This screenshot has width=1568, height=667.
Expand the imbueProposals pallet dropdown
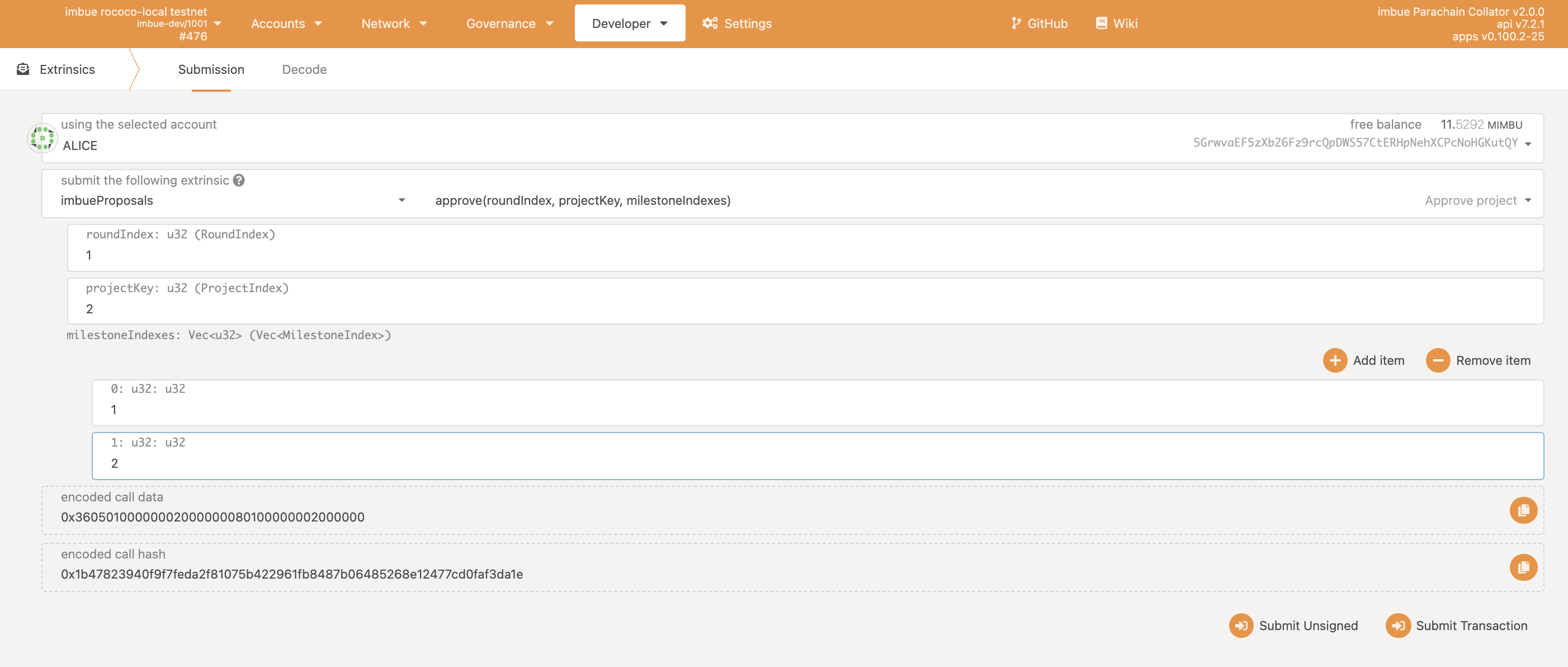402,200
